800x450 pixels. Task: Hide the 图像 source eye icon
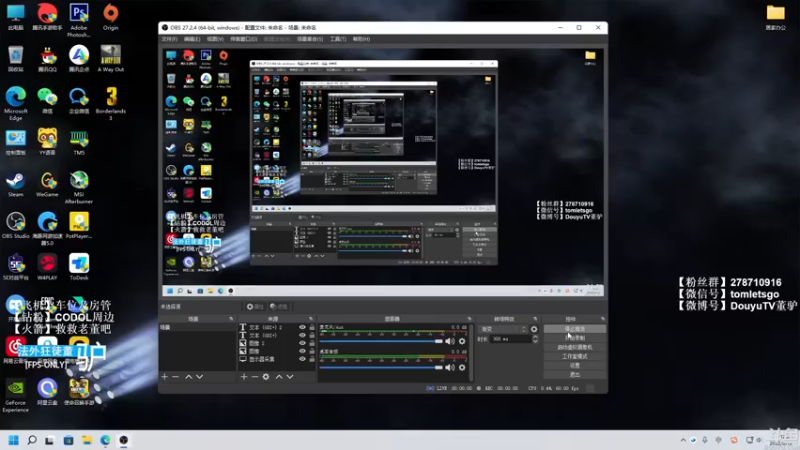coord(302,351)
